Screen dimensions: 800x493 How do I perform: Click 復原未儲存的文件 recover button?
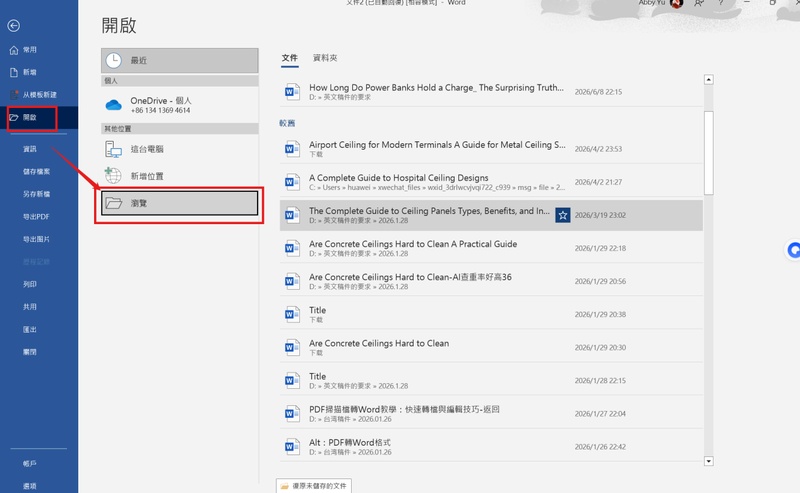point(314,486)
